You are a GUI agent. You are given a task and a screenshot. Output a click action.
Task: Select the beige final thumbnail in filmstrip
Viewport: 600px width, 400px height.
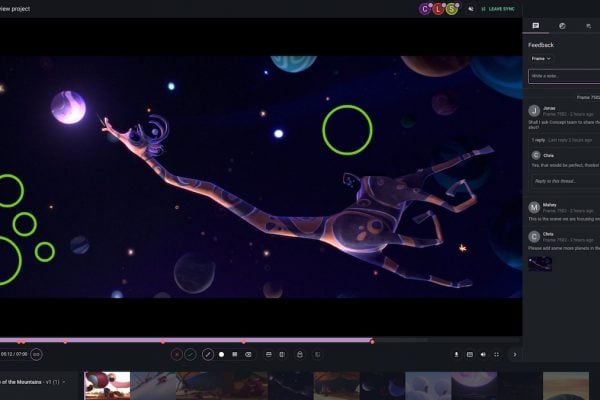coord(566,386)
